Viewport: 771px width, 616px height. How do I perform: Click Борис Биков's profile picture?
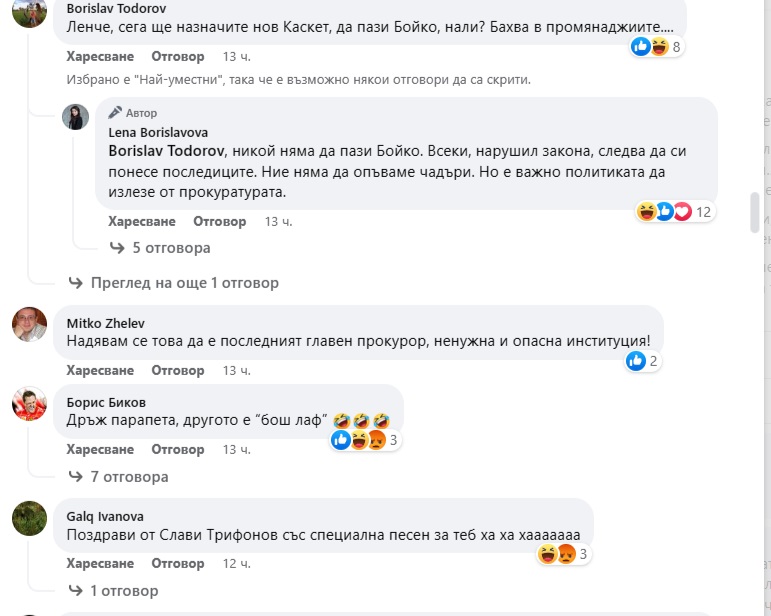[28, 403]
